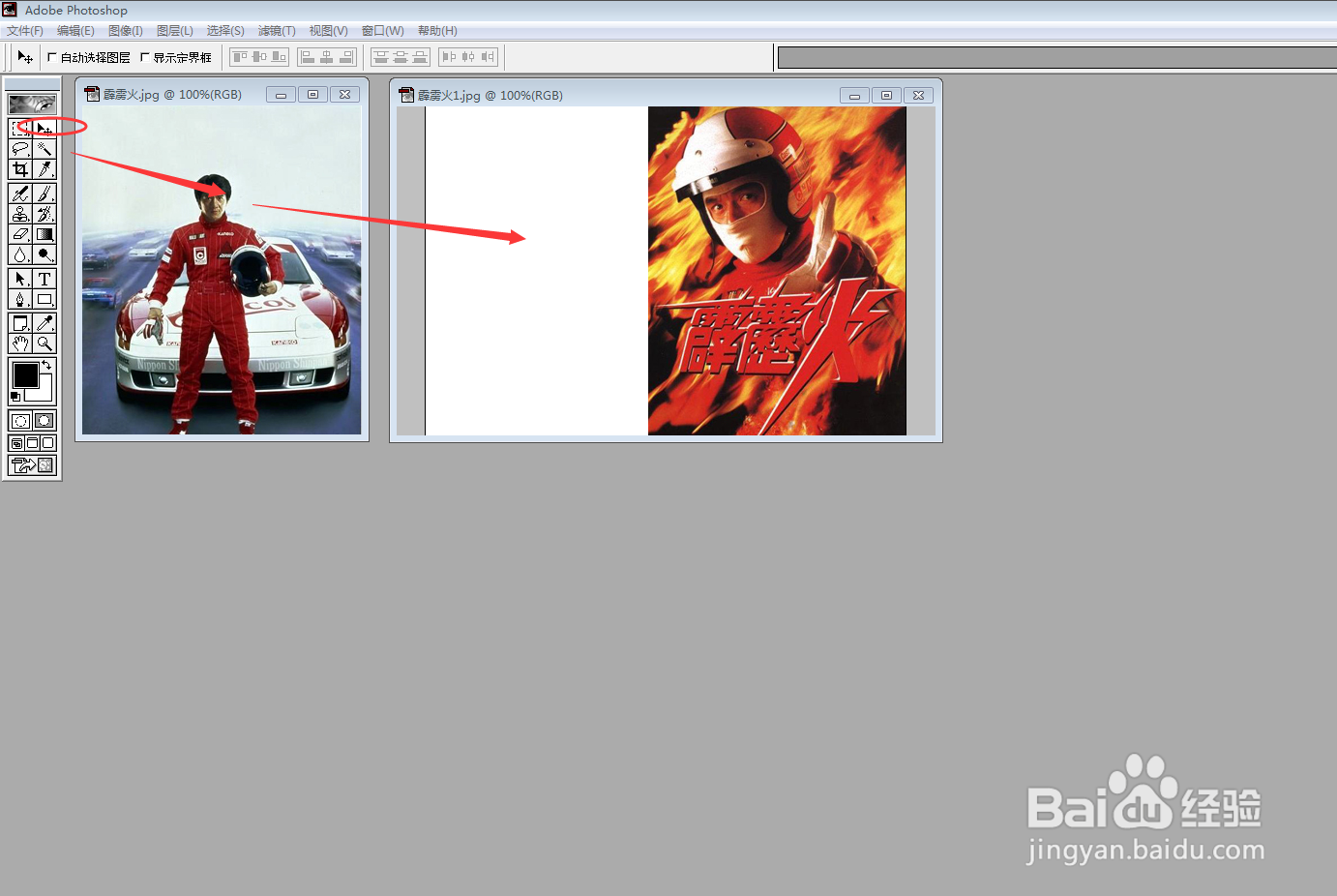This screenshot has height=896, width=1337.
Task: Select the History Brush tool
Action: click(45, 214)
